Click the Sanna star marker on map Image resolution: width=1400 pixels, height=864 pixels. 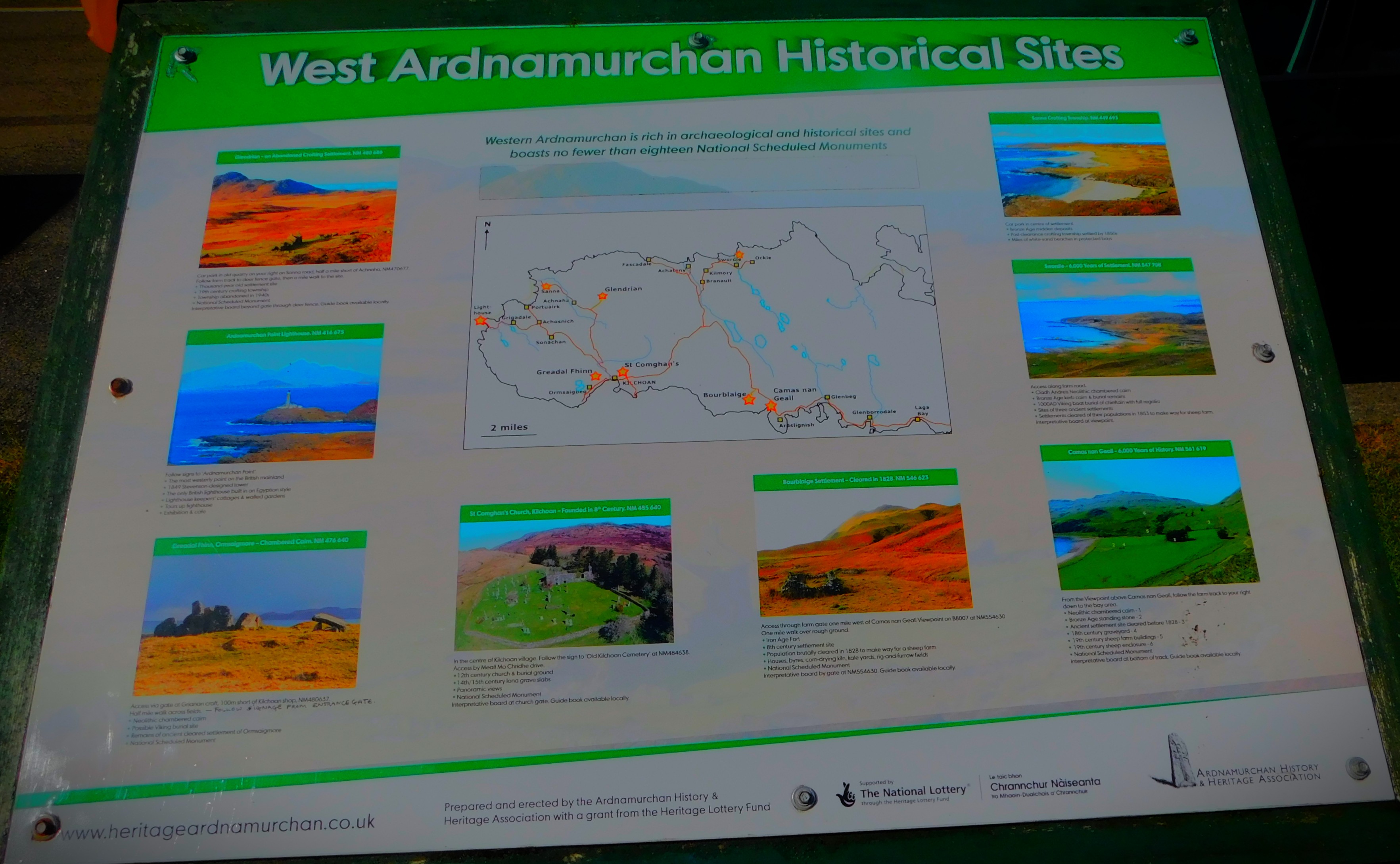546,286
